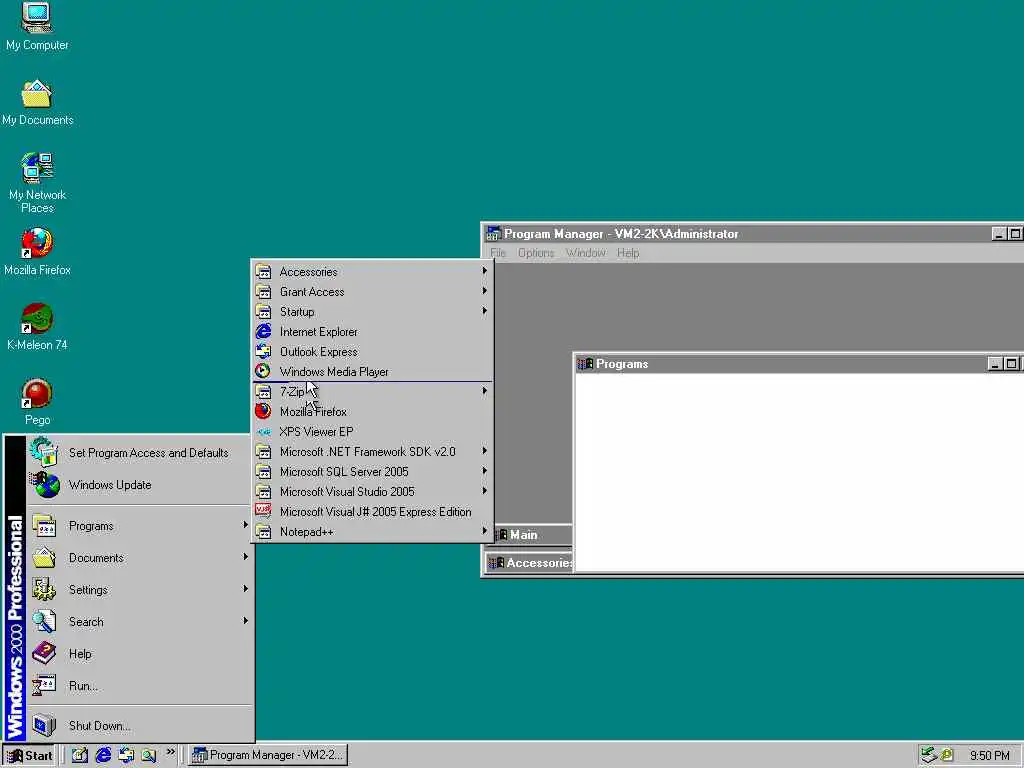Click the network connection tray icon
1024x768 pixels.
[929, 755]
